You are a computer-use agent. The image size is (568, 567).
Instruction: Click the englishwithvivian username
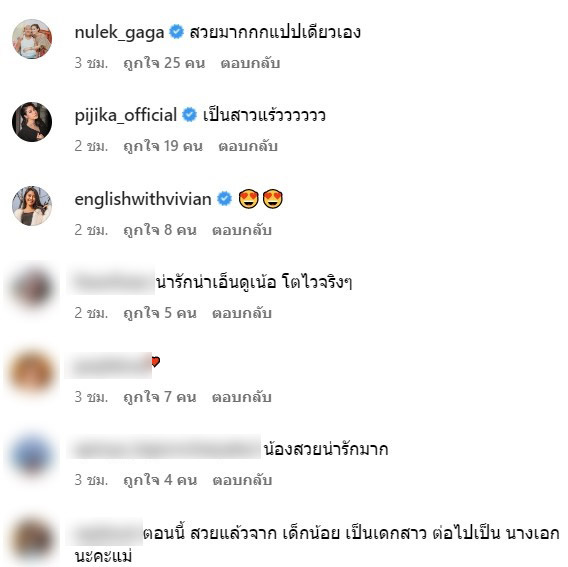pyautogui.click(x=143, y=199)
